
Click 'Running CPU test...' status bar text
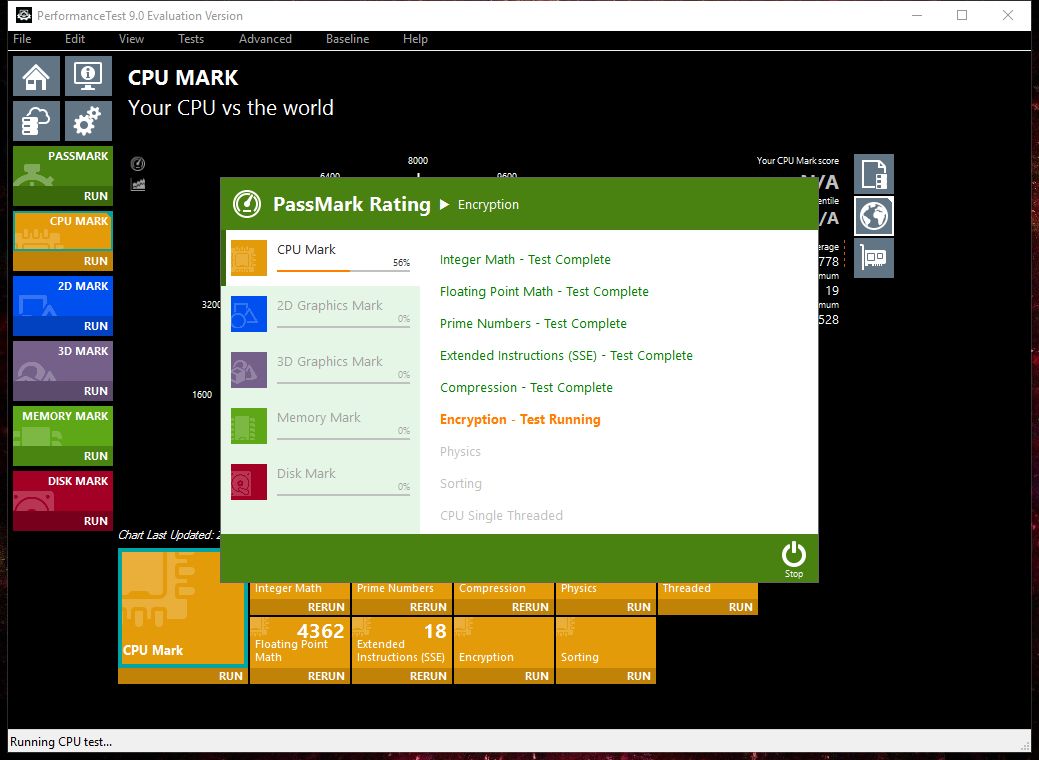(61, 741)
